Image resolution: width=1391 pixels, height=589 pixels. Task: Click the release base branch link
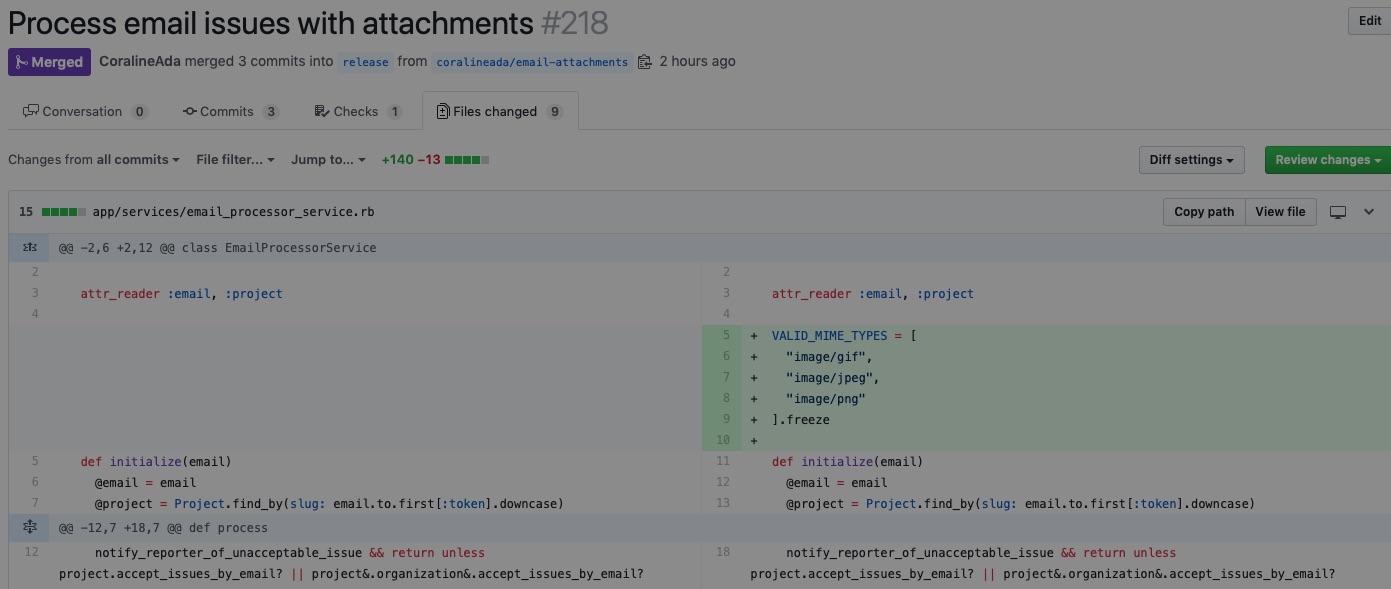click(365, 62)
